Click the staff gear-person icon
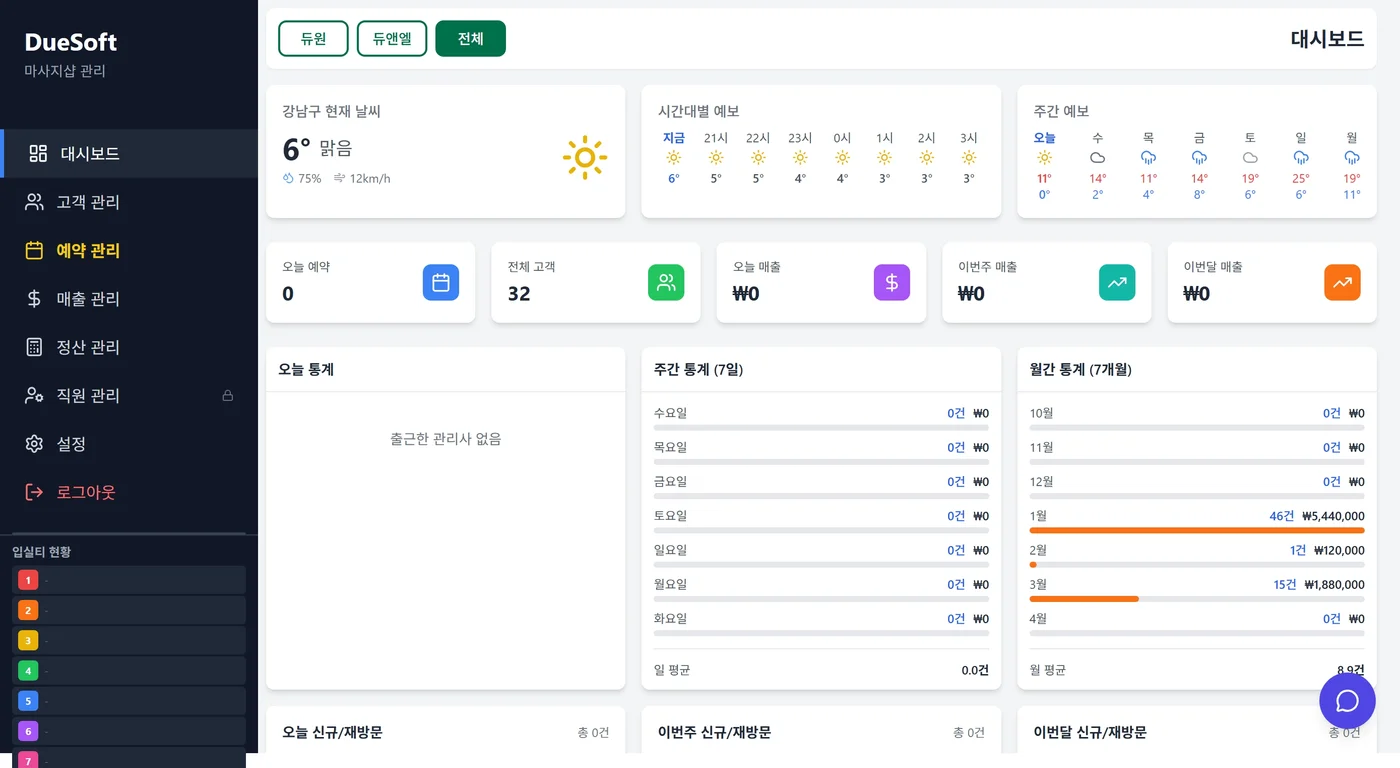Viewport: 1400px width, 768px height. tap(34, 395)
